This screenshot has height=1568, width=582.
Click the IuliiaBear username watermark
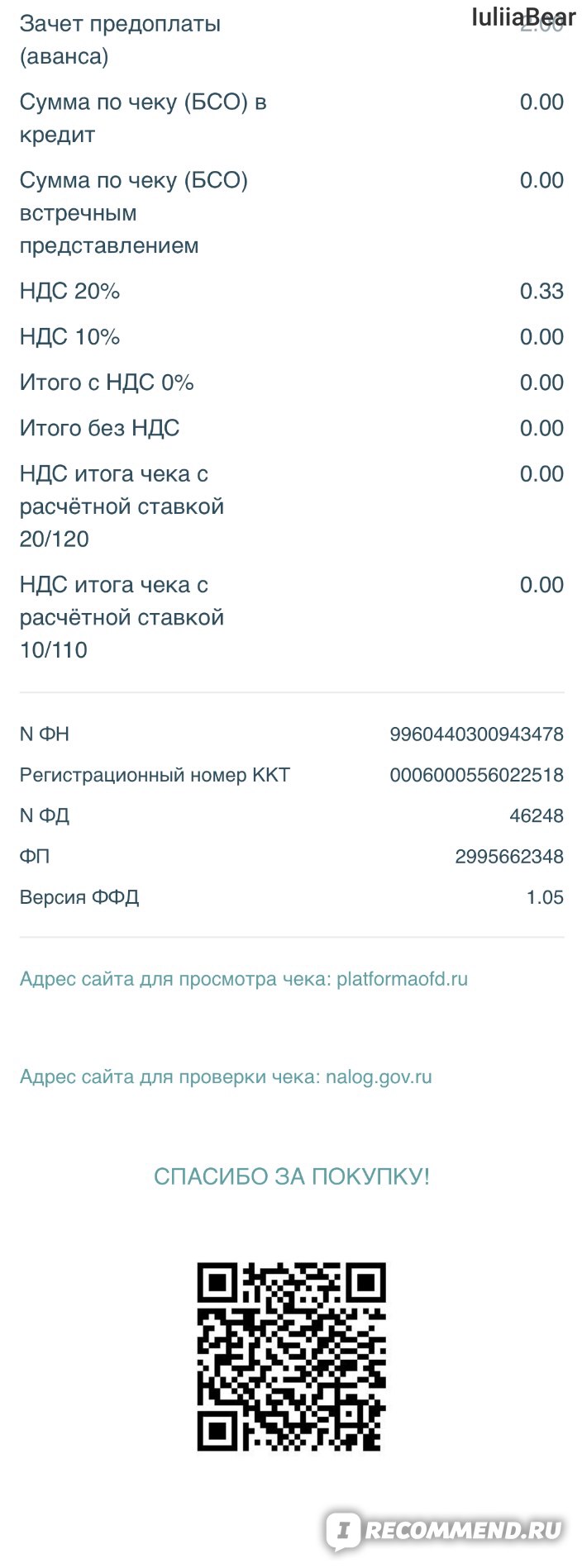pos(523,17)
